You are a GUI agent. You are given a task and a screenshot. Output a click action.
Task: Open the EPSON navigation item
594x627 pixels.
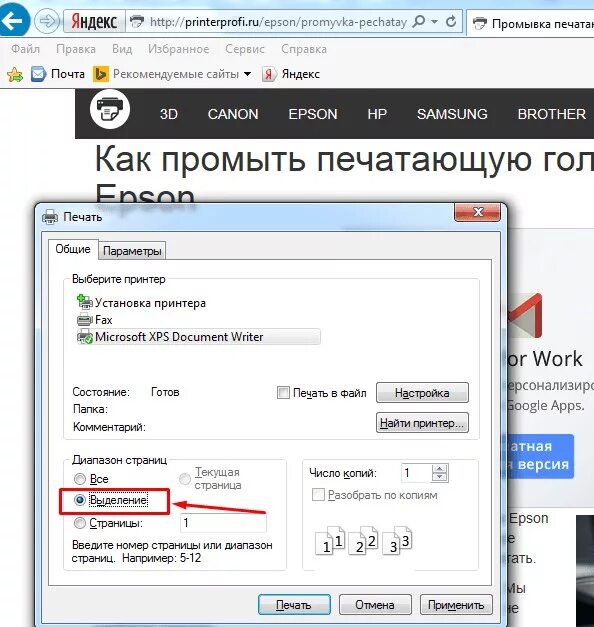tap(313, 114)
